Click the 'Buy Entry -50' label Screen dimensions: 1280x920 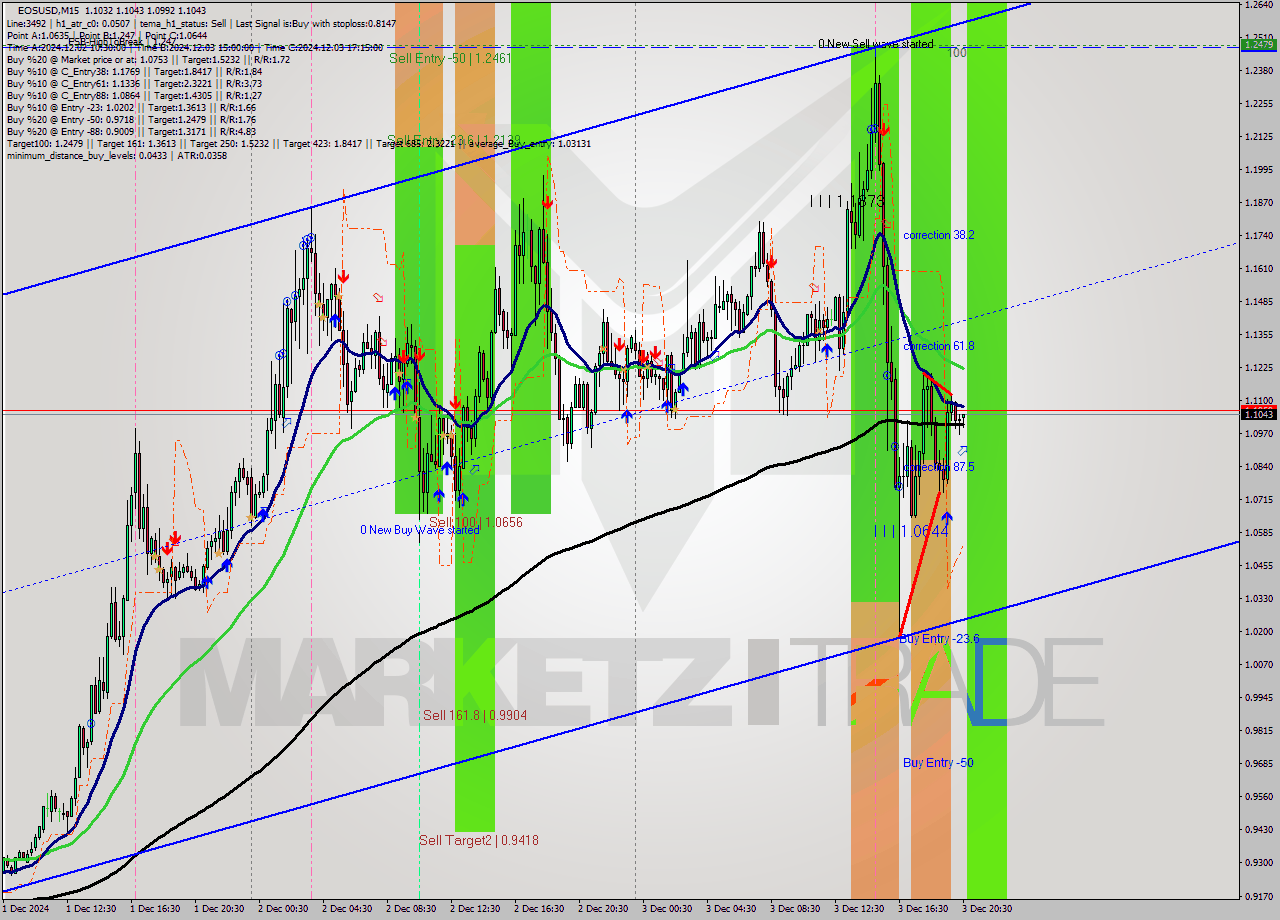click(x=938, y=762)
